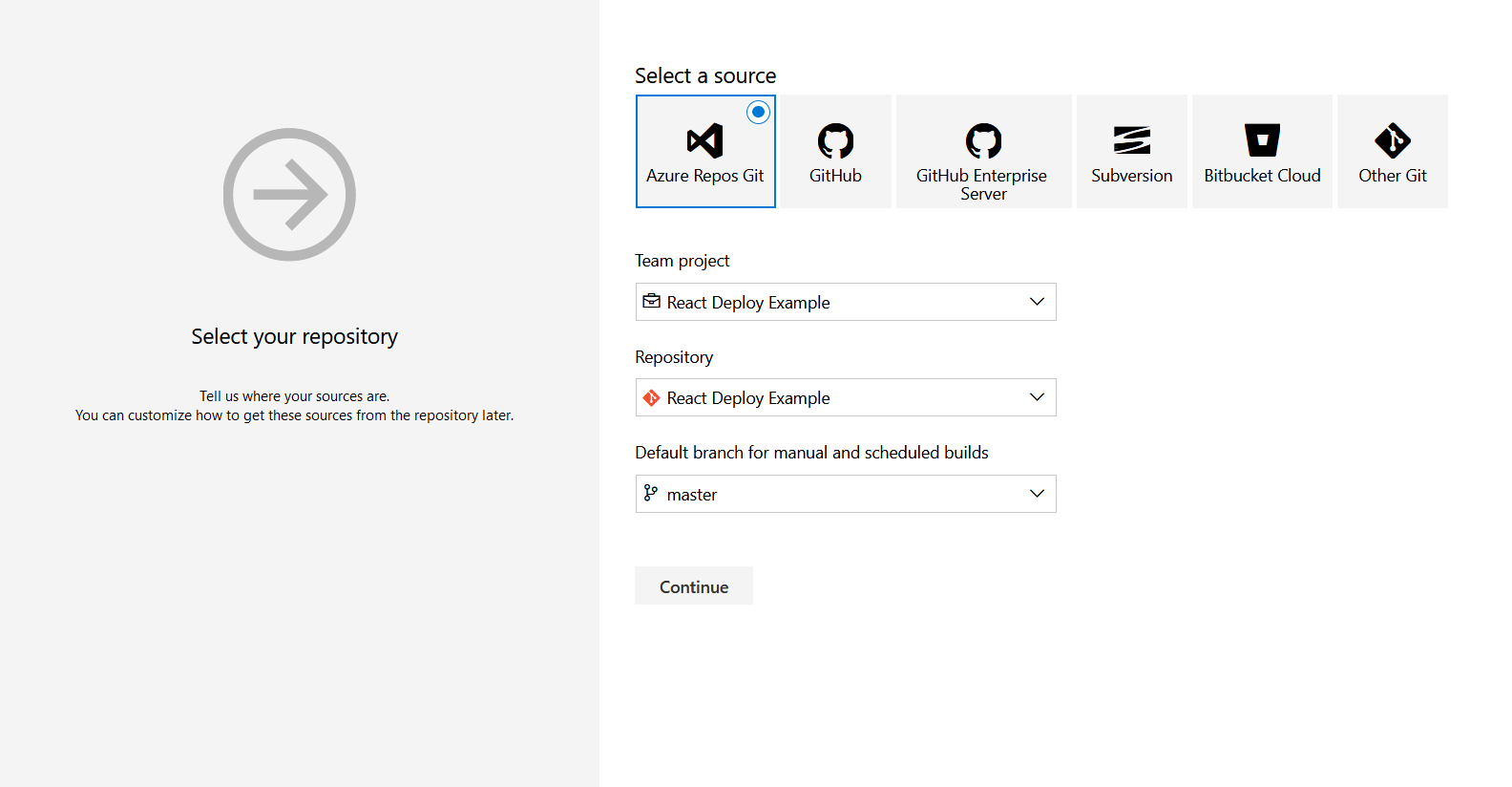Click the 'Repository' label
1512x787 pixels.
pos(674,357)
